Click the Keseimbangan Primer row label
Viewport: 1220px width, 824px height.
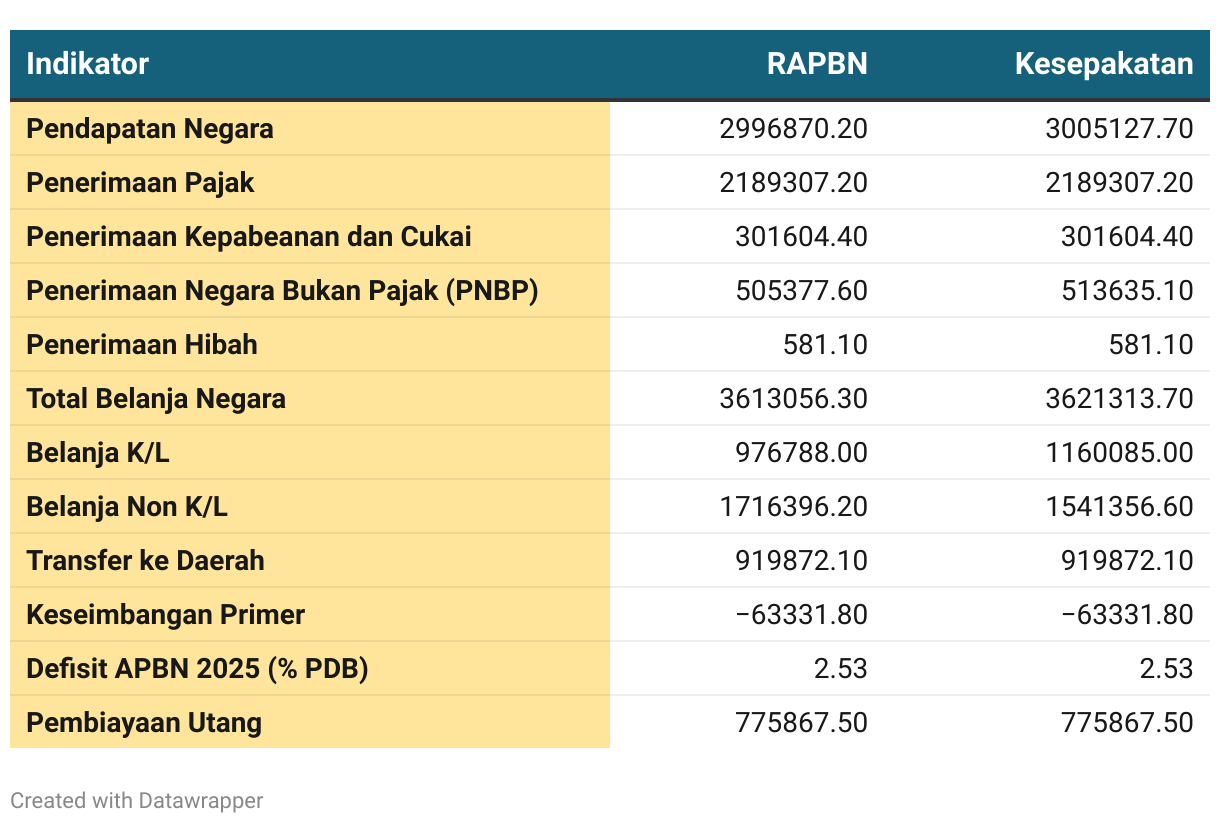click(165, 615)
